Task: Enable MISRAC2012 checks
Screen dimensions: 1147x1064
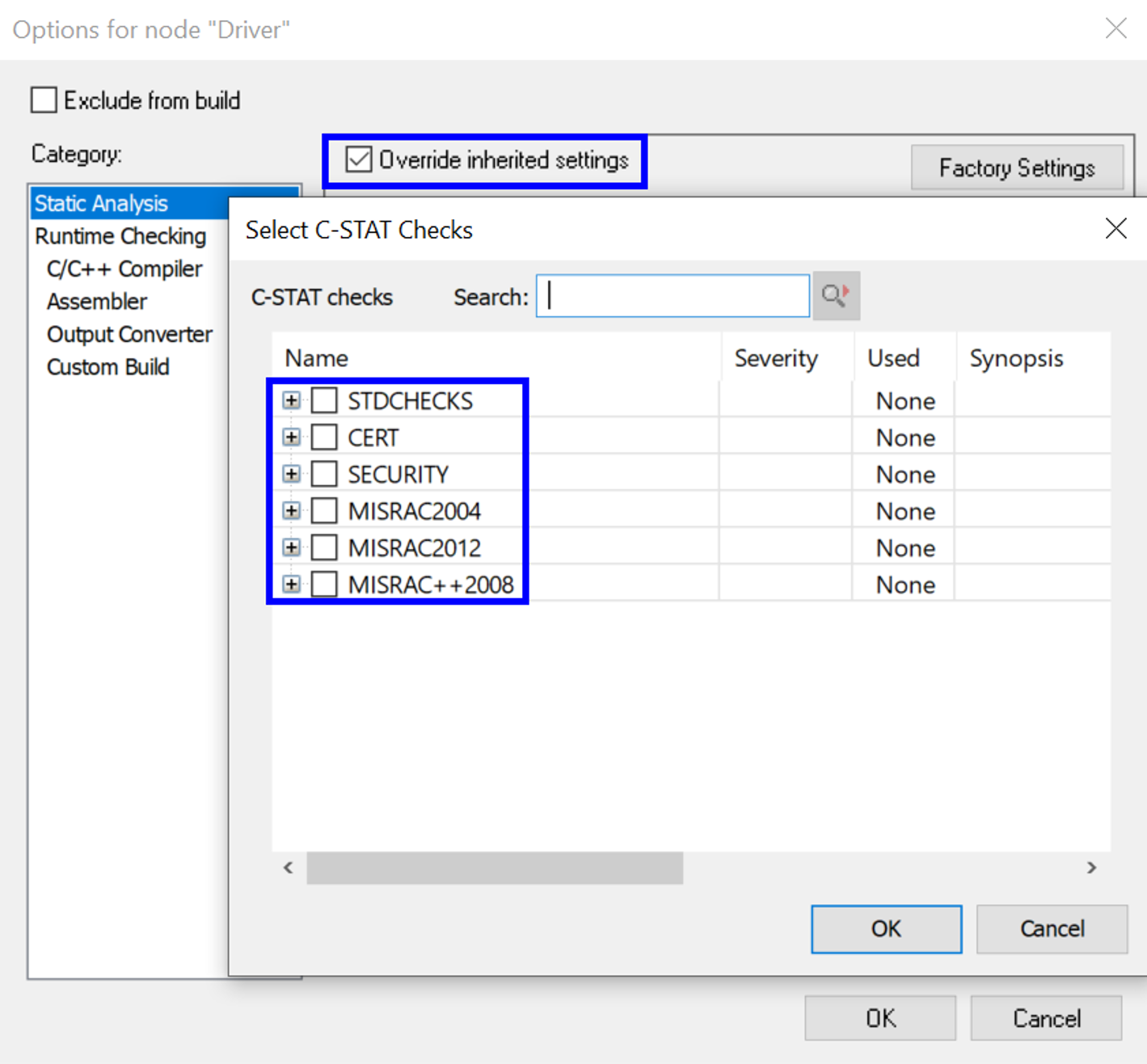Action: point(323,547)
